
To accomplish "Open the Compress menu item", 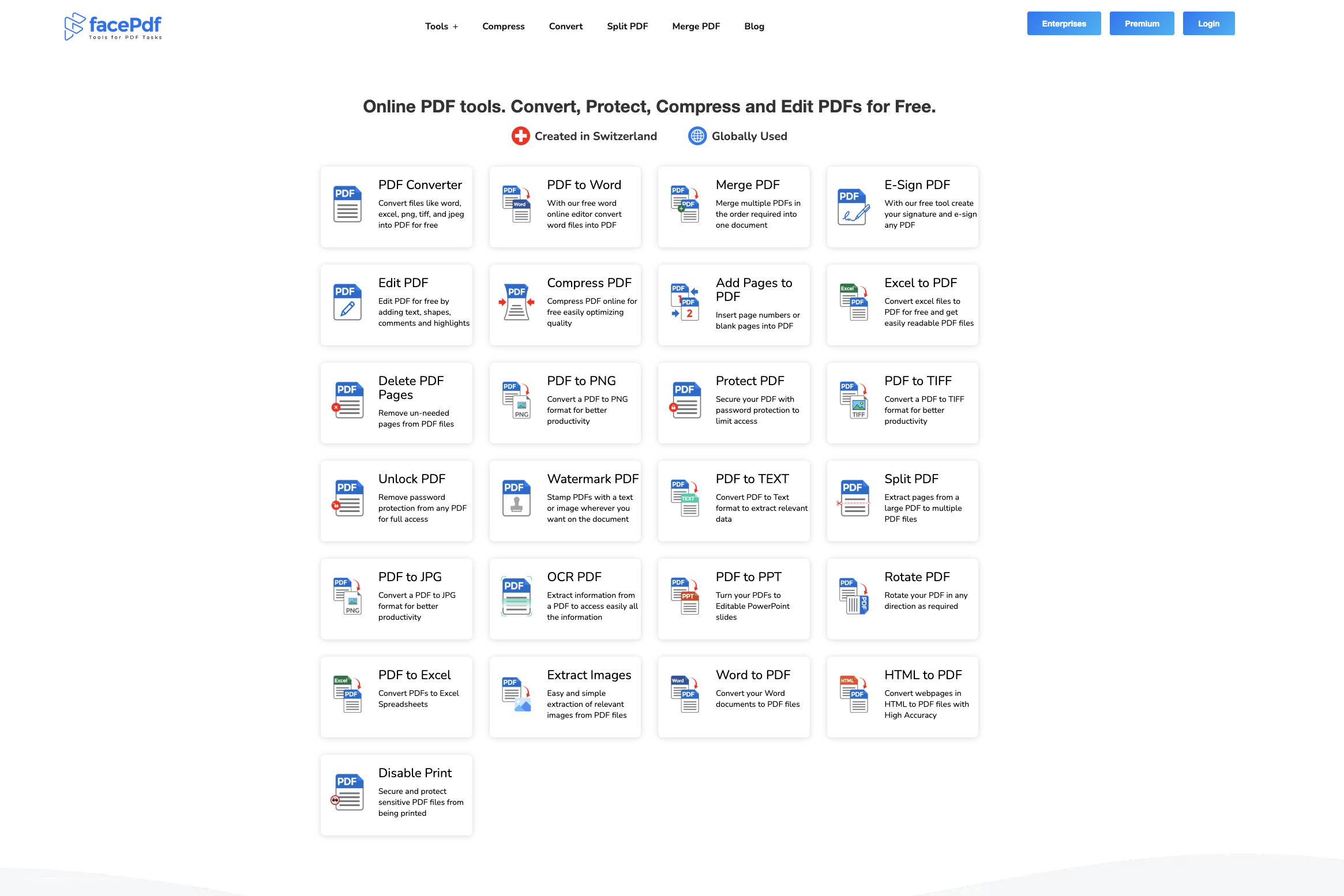I will (x=503, y=26).
